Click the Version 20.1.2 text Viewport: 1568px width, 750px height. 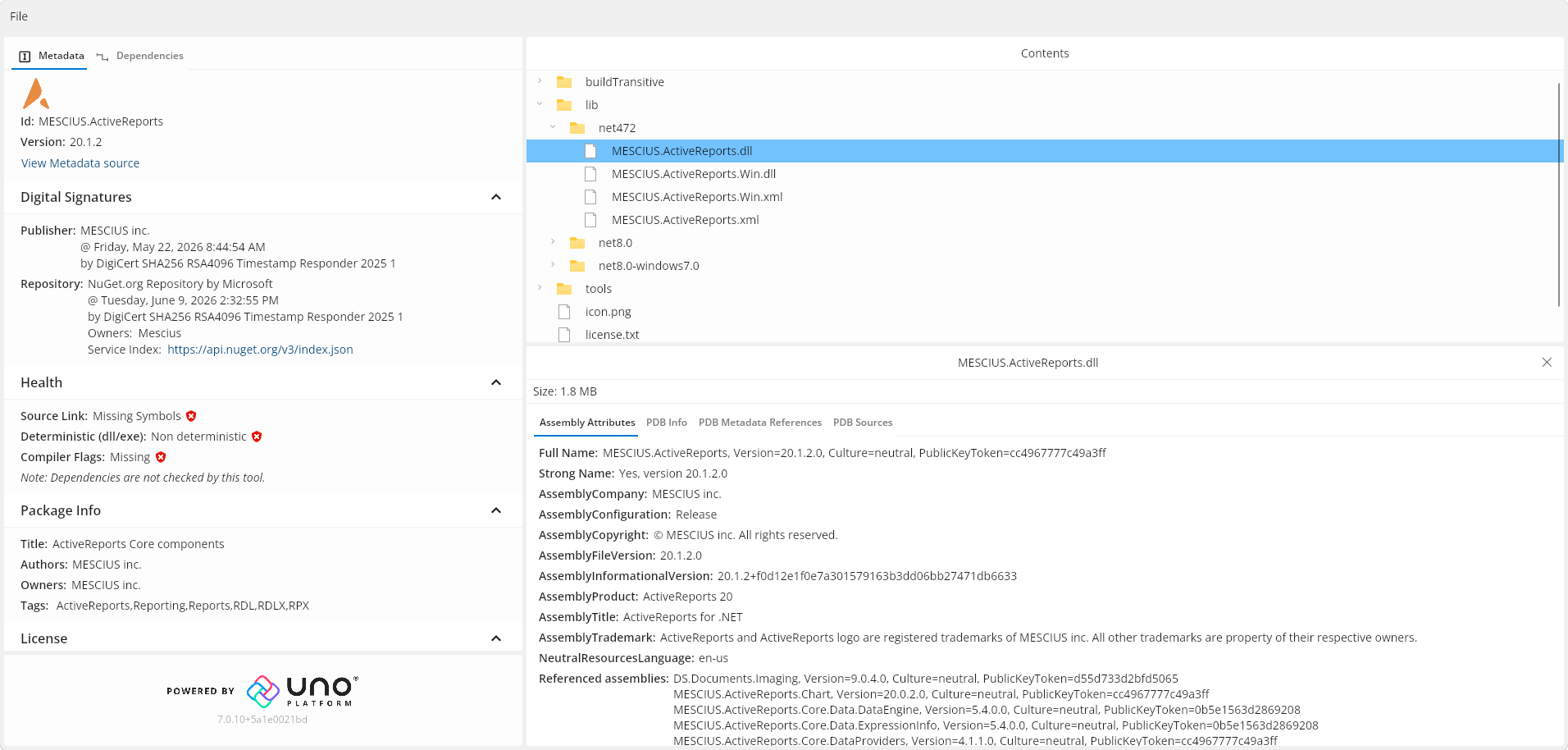click(62, 142)
